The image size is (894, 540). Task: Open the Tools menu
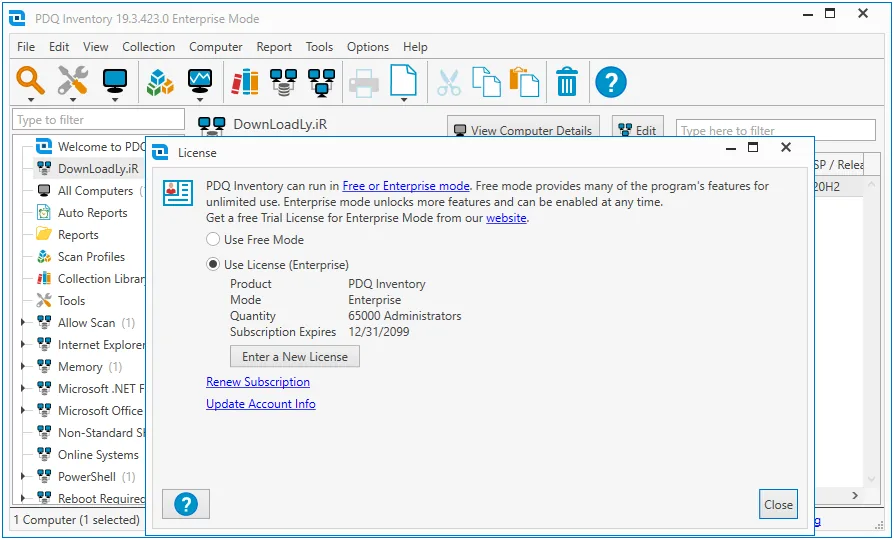point(319,47)
